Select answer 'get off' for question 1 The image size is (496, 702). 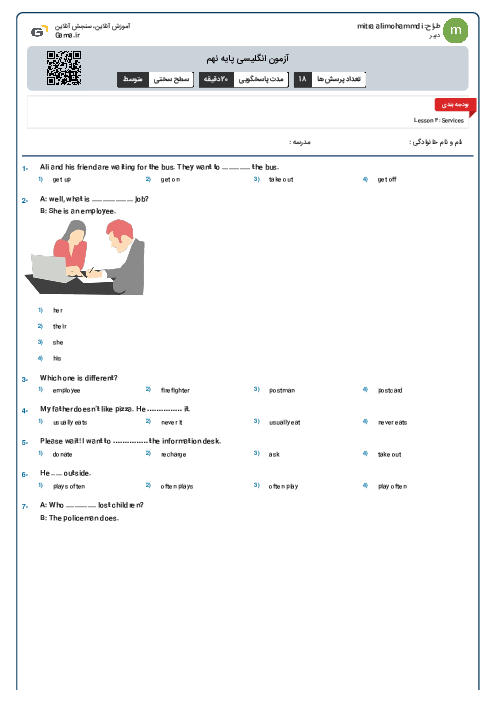coord(387,180)
